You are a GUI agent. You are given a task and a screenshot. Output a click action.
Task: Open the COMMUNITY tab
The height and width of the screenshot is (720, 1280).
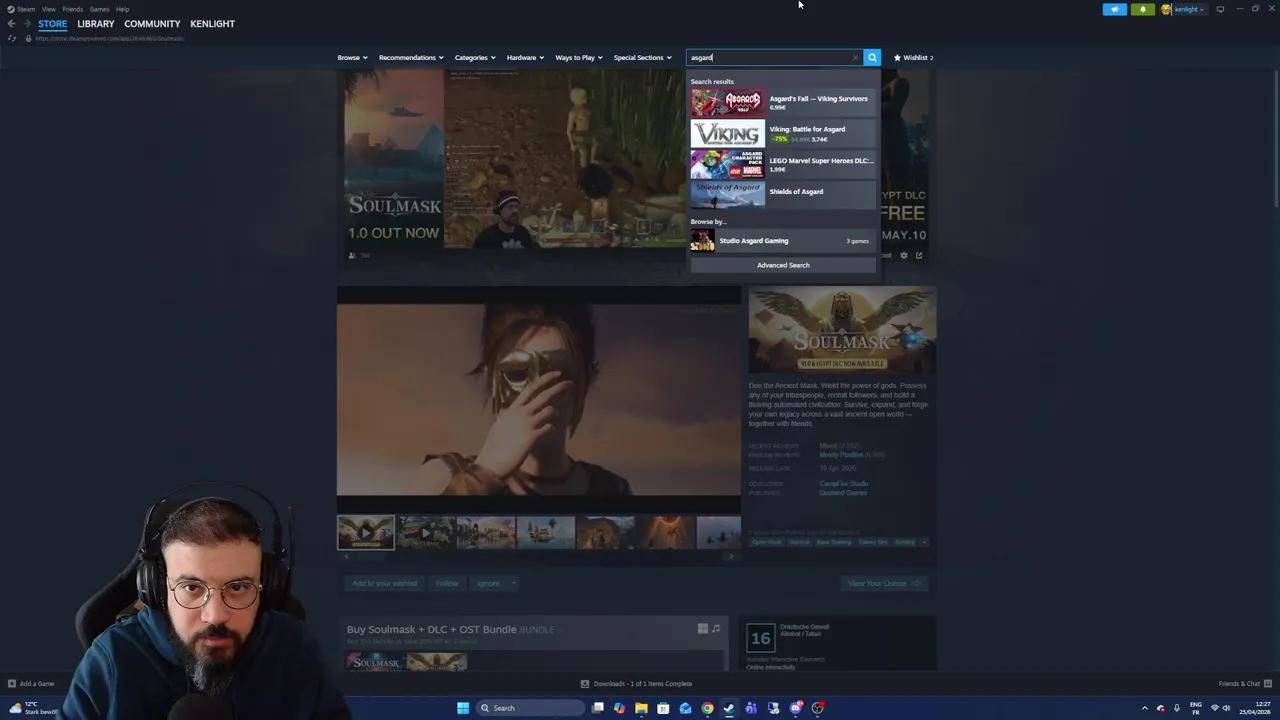click(x=152, y=24)
